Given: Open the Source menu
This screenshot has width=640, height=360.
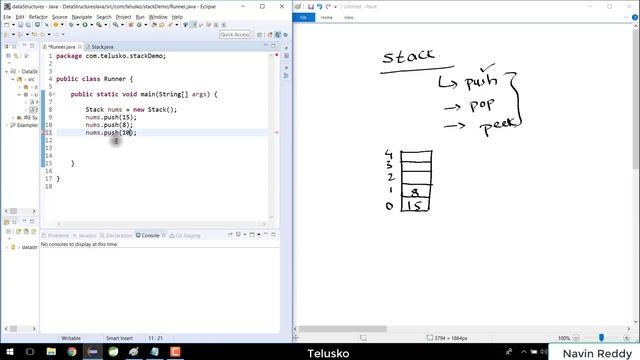Looking at the screenshot, I should point(60,17).
